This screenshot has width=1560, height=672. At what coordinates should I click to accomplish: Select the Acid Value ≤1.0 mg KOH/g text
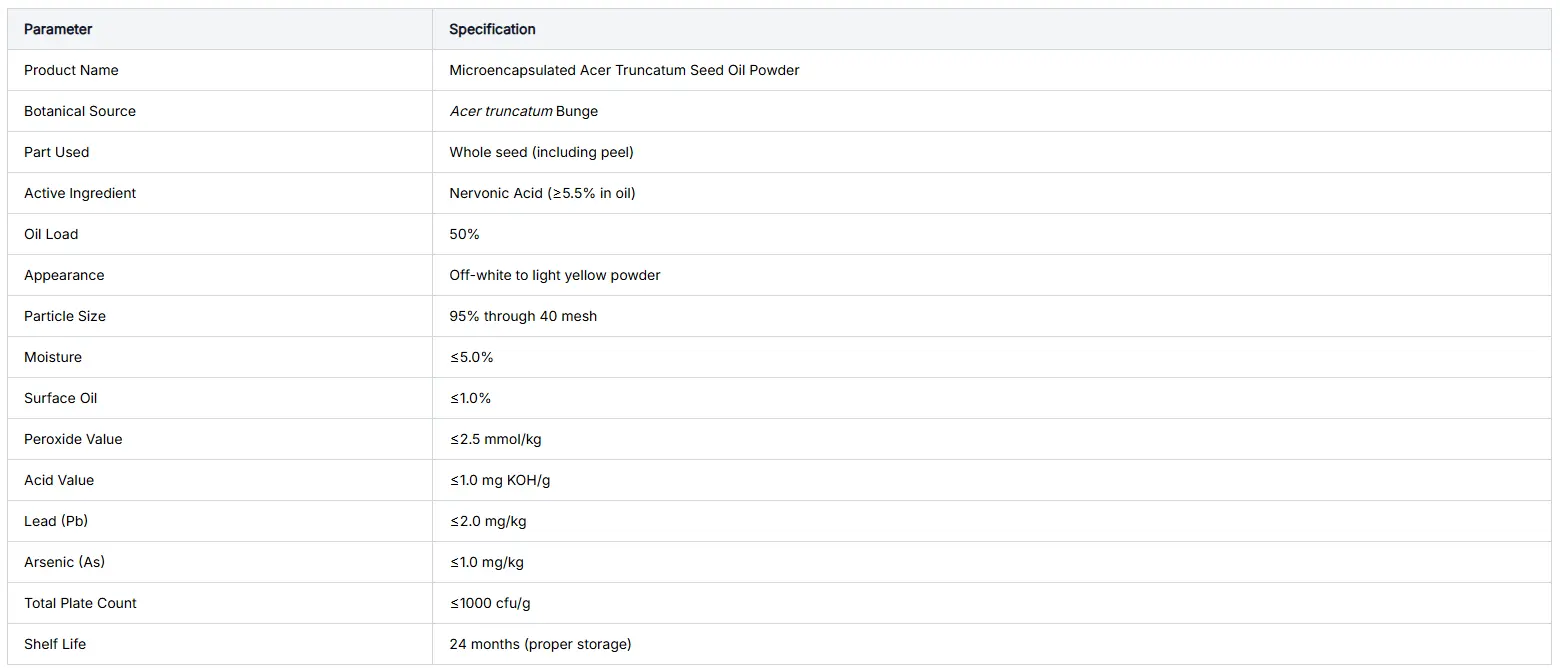[x=500, y=480]
